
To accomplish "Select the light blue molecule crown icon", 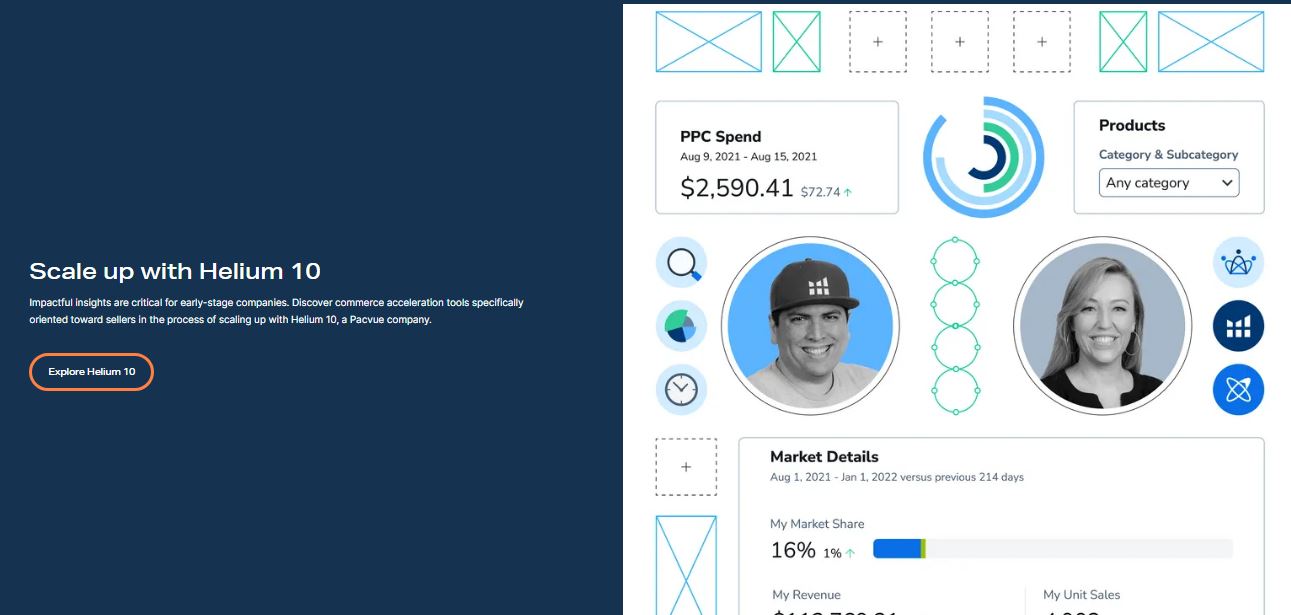I will 1238,262.
